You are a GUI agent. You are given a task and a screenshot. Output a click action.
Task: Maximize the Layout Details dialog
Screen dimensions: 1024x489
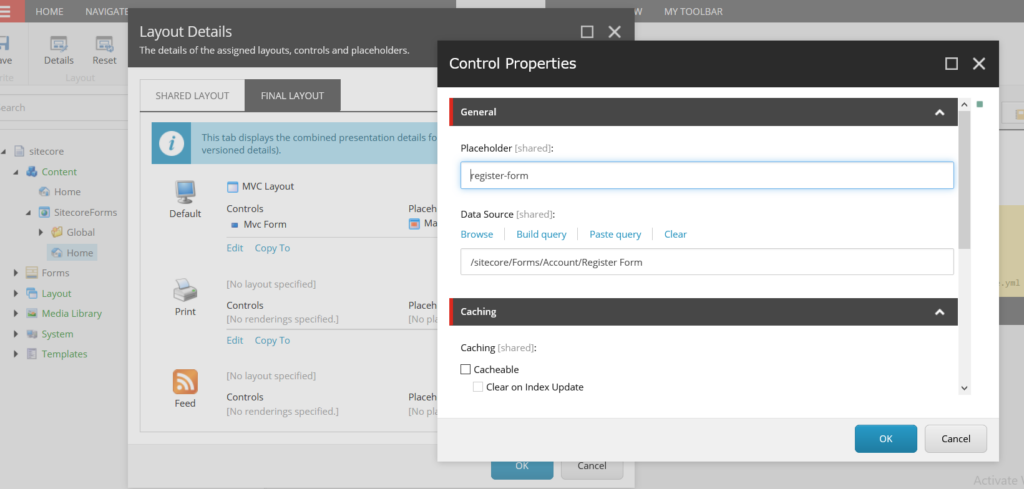point(587,32)
